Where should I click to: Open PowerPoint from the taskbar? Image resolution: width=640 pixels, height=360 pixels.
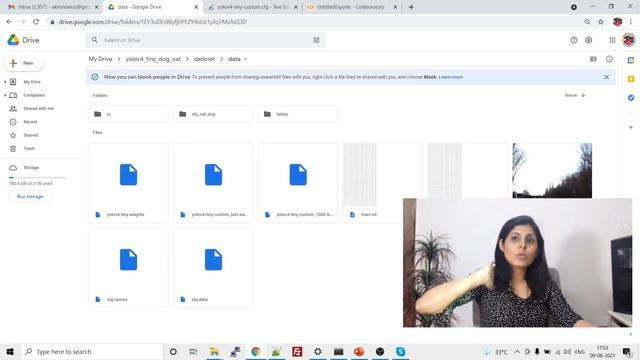point(359,351)
